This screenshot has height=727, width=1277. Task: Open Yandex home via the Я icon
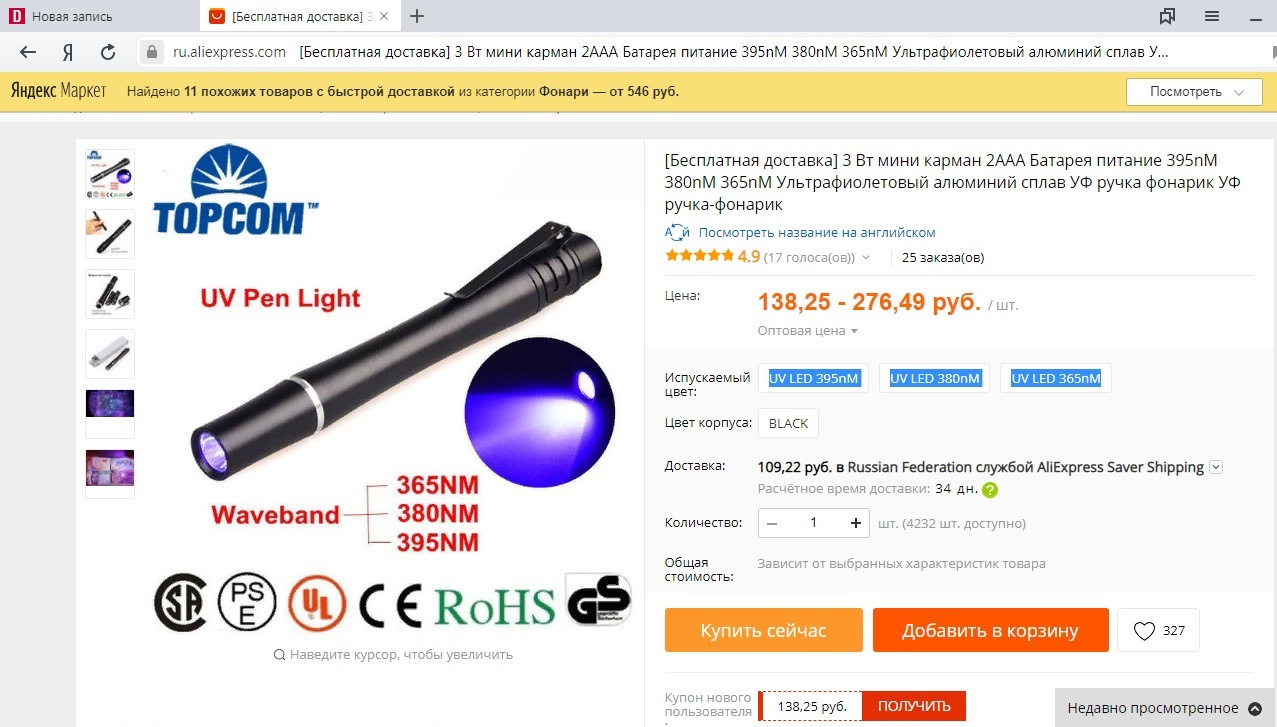(x=68, y=52)
